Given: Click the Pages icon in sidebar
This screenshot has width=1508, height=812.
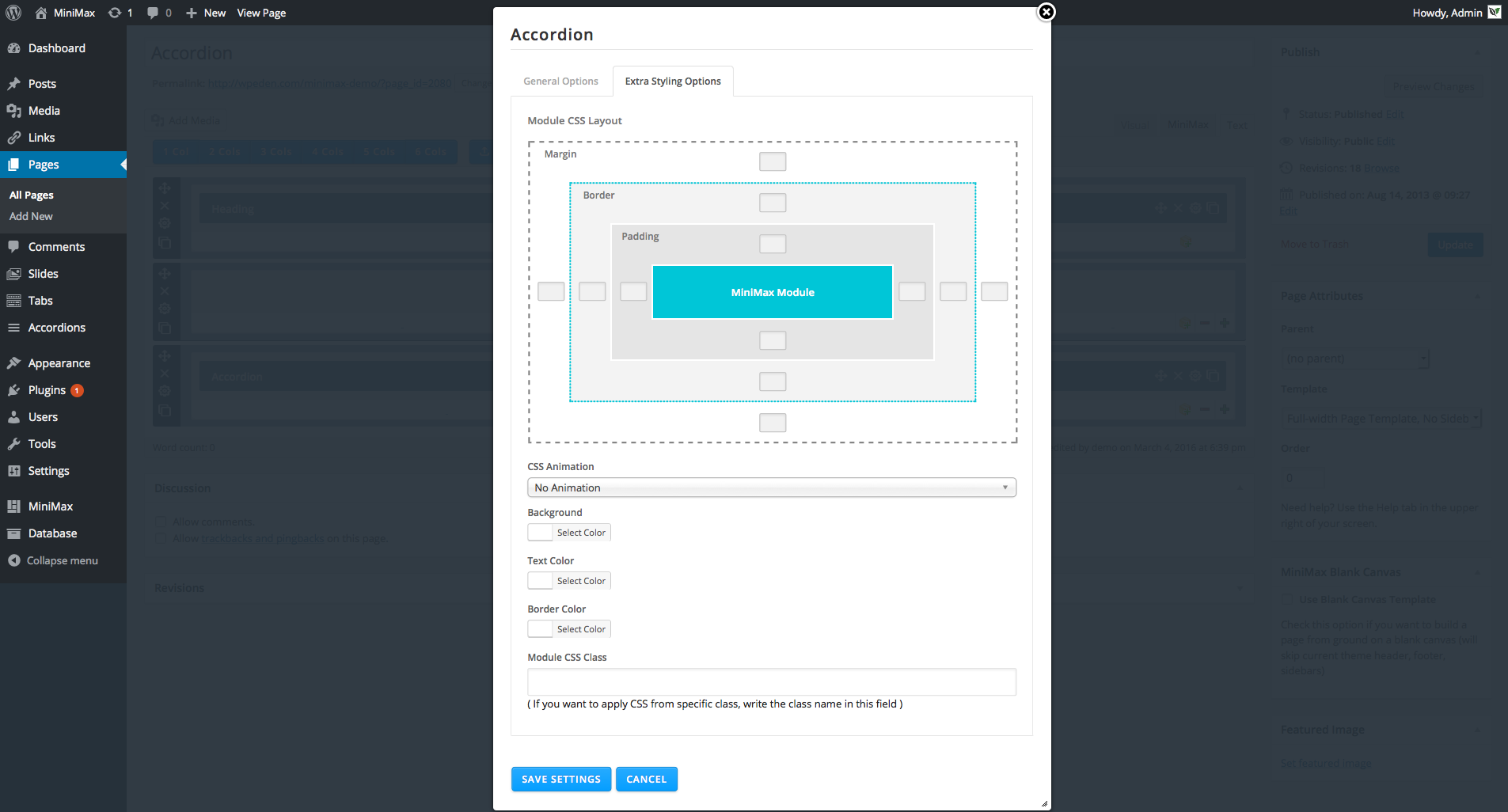Looking at the screenshot, I should pyautogui.click(x=13, y=165).
